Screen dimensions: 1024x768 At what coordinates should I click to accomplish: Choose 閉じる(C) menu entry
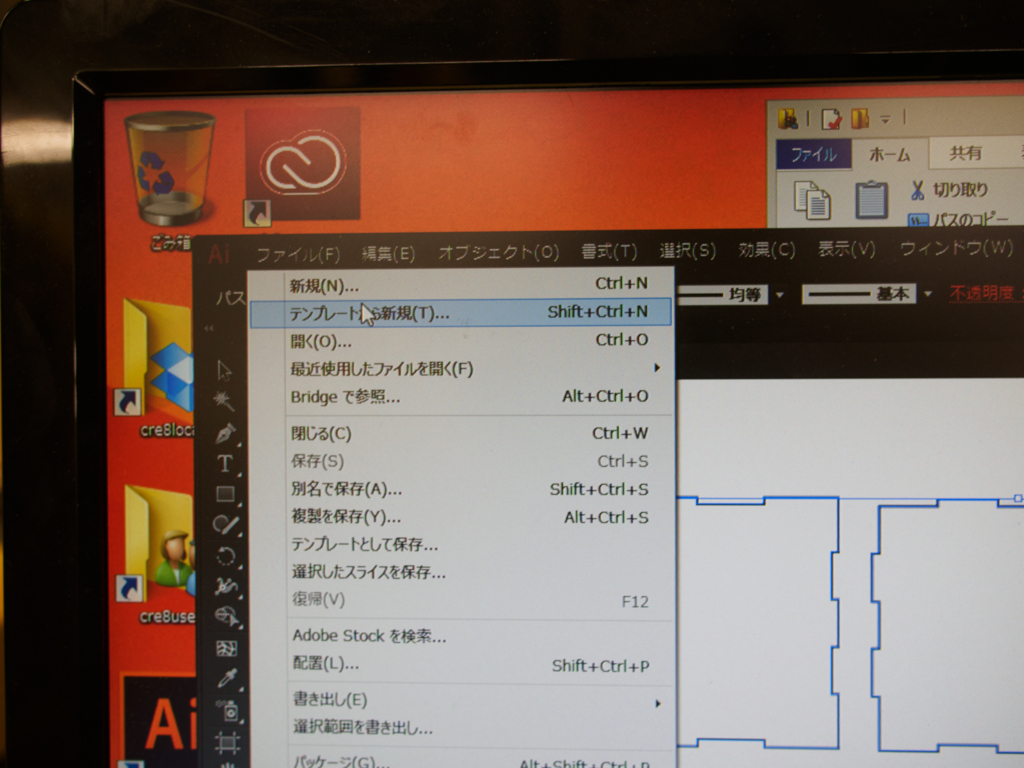coord(460,433)
